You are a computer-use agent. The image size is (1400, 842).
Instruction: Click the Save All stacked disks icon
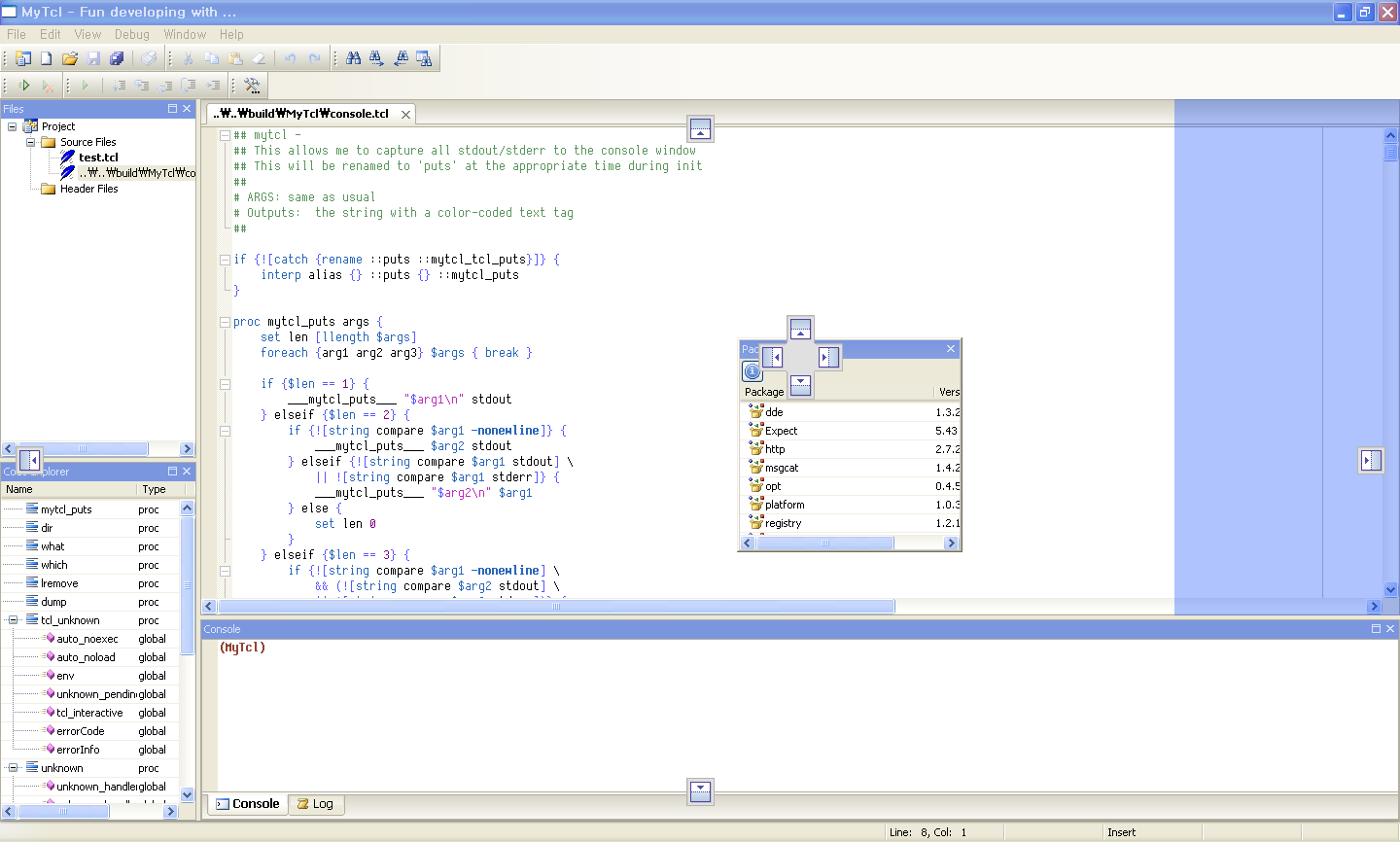pyautogui.click(x=117, y=58)
